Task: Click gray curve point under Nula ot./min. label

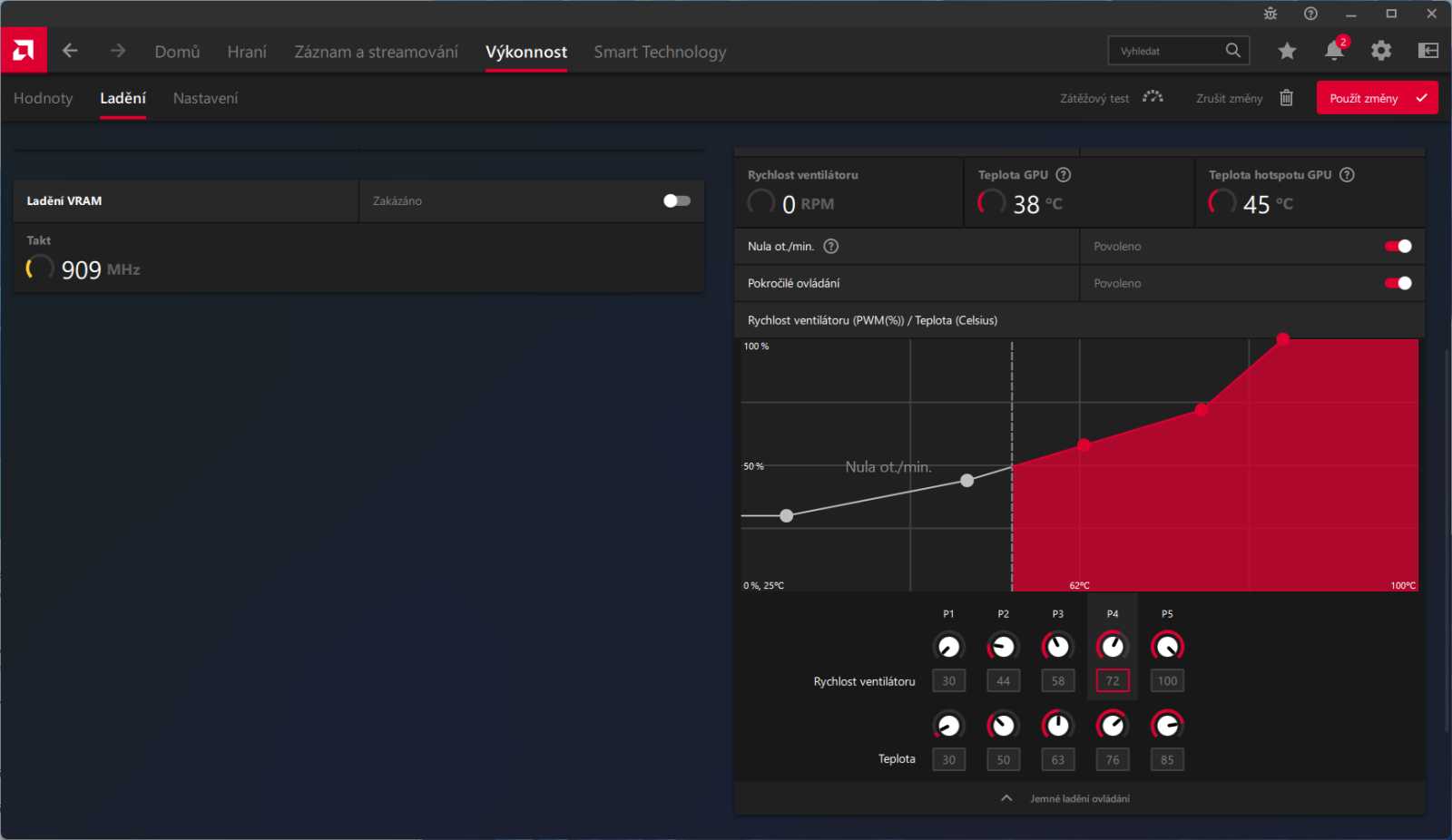Action: pos(967,481)
